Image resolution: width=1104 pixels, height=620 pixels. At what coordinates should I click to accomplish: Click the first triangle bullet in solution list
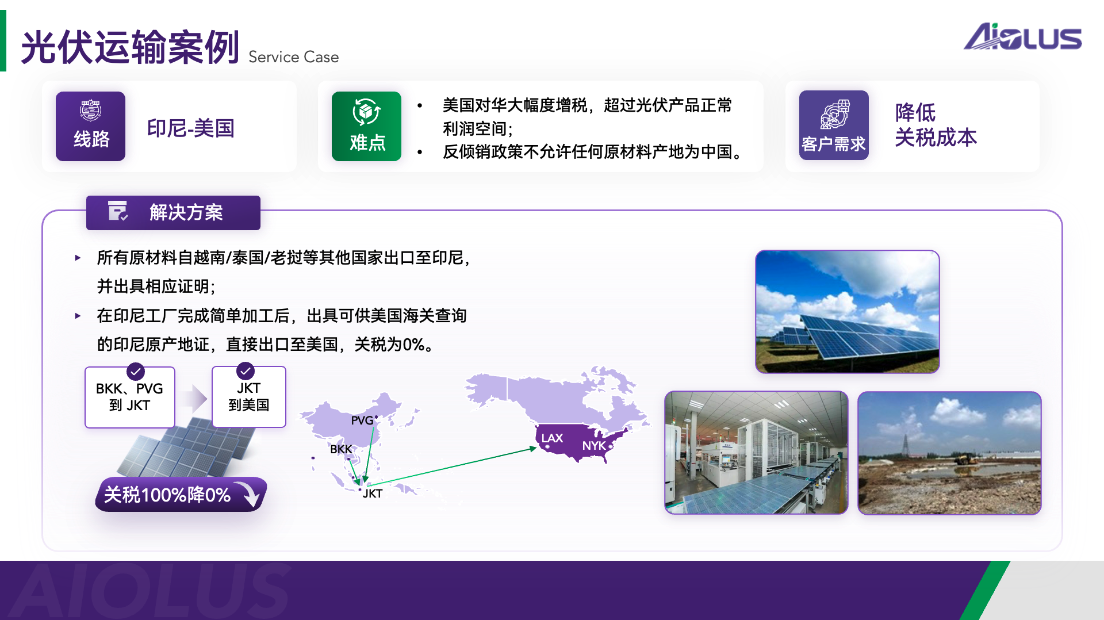78,258
